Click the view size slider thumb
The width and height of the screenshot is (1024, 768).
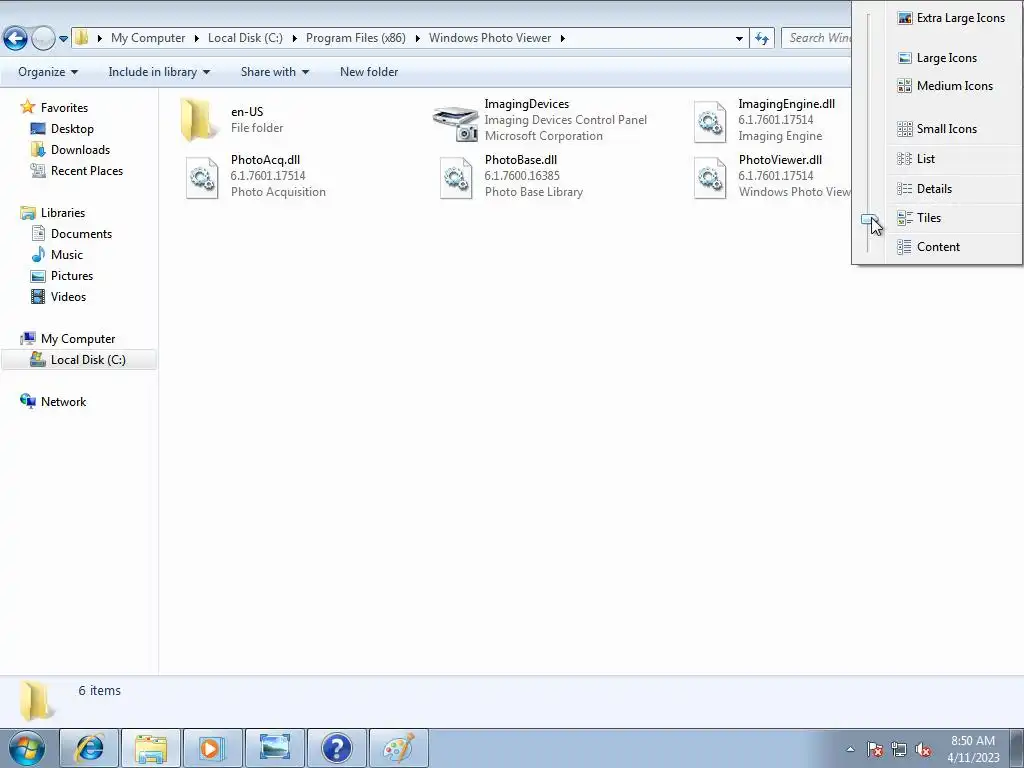(869, 219)
